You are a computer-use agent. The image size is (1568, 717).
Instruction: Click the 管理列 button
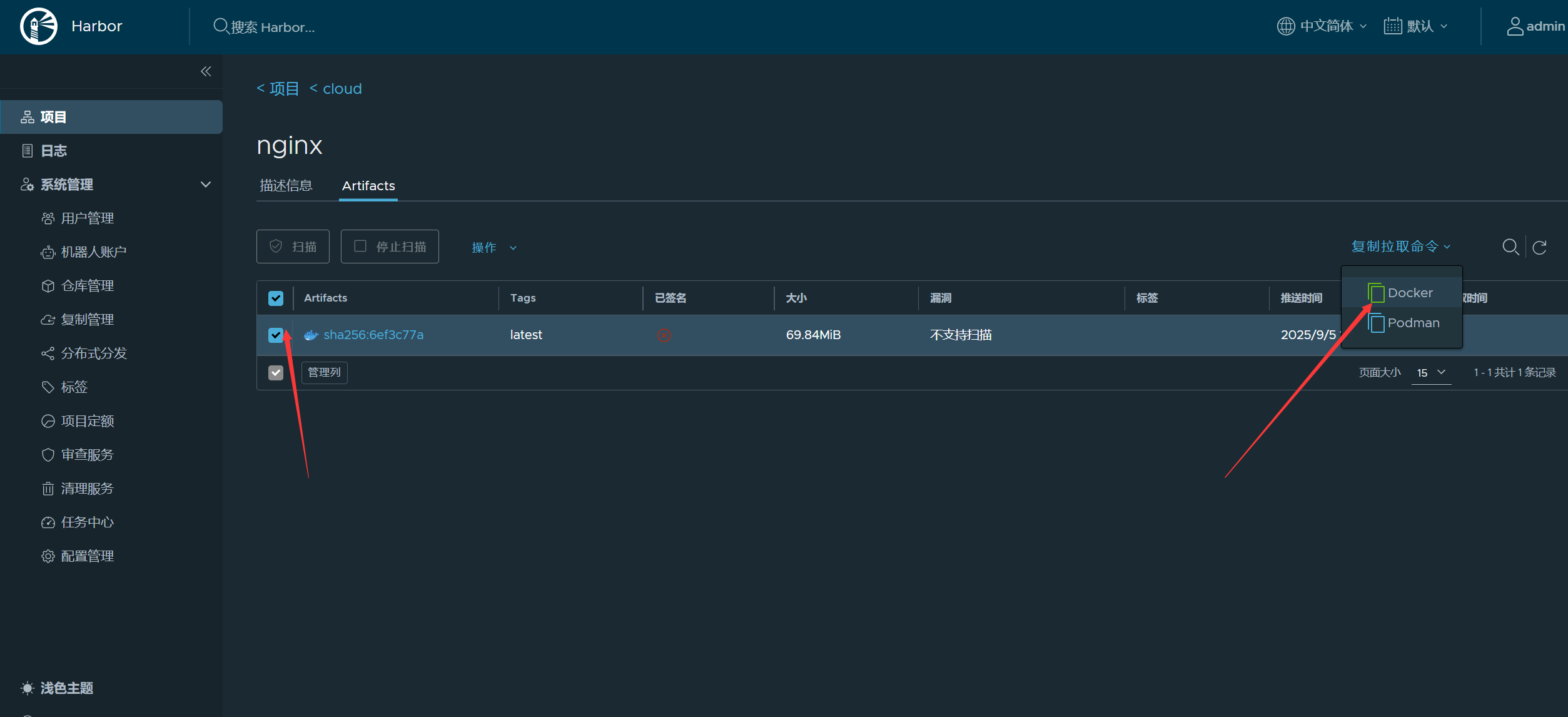coord(325,372)
